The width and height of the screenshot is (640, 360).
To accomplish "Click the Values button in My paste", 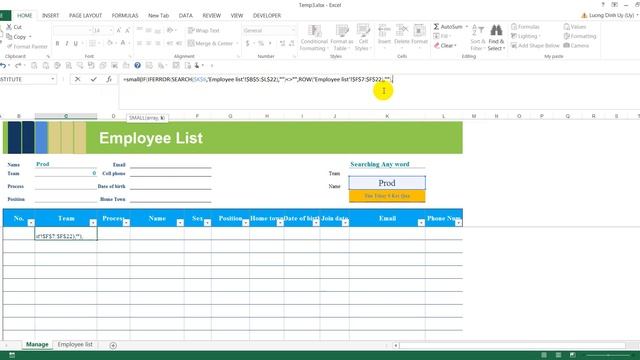I will click(575, 27).
